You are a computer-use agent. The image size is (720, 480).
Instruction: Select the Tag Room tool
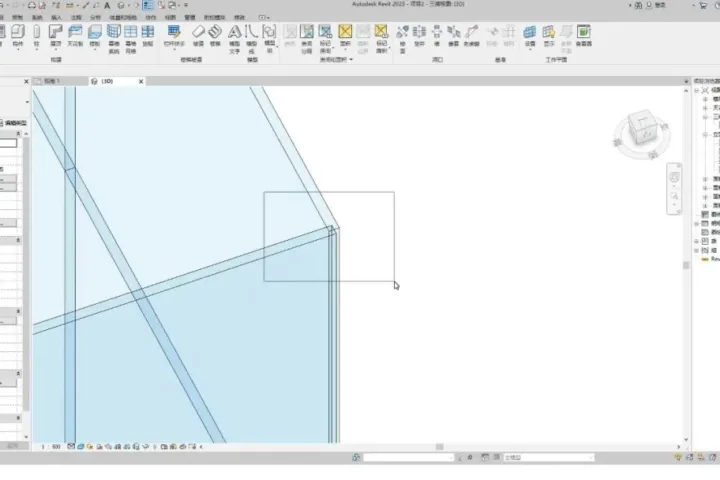click(x=326, y=39)
